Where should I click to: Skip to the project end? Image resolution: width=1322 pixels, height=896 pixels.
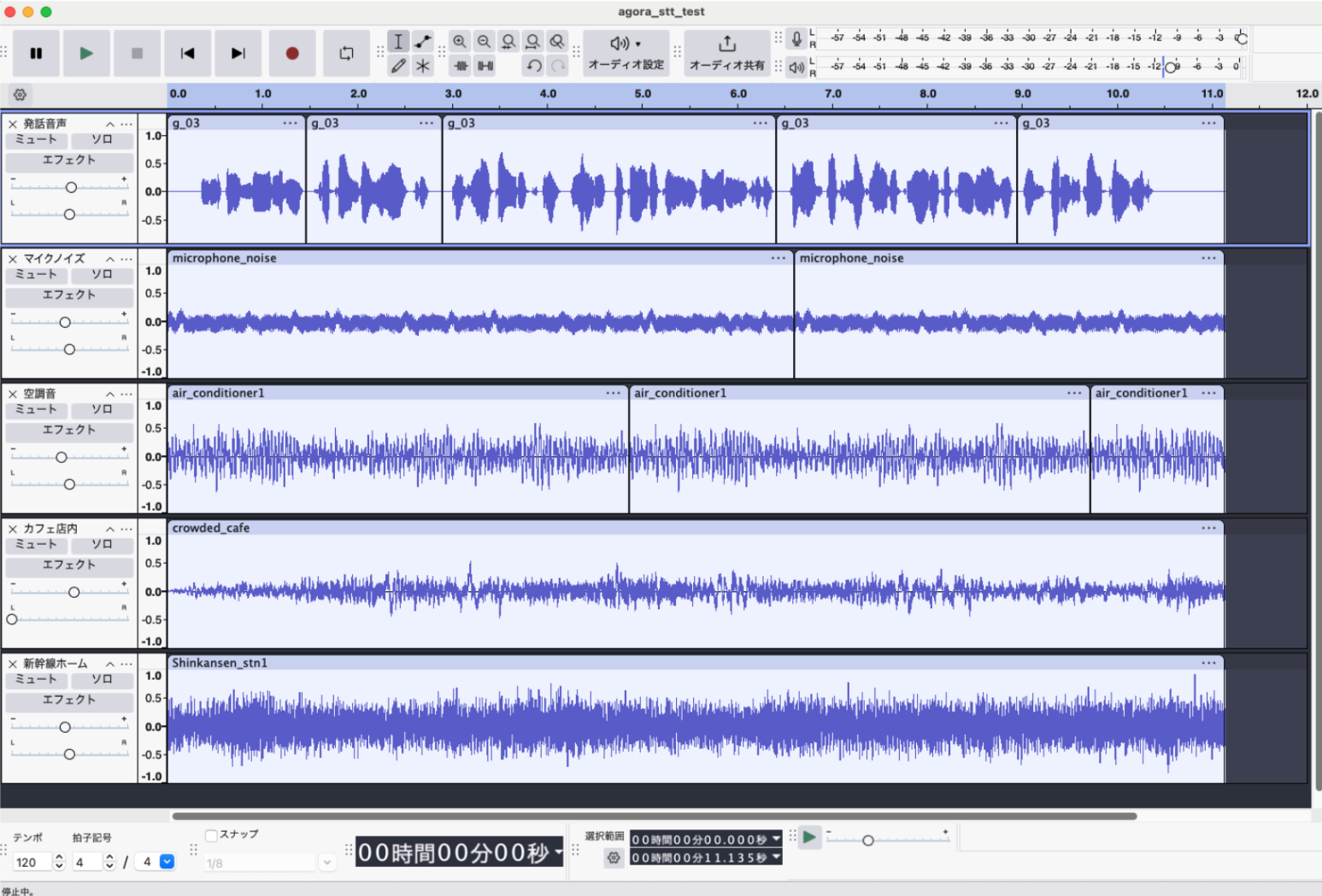[238, 53]
